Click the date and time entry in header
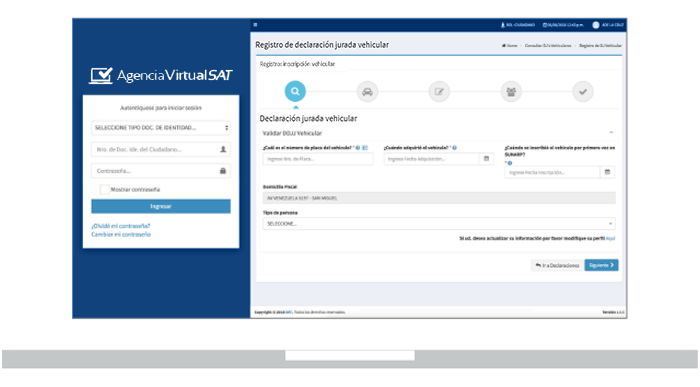Image resolution: width=700 pixels, height=387 pixels. coord(563,25)
